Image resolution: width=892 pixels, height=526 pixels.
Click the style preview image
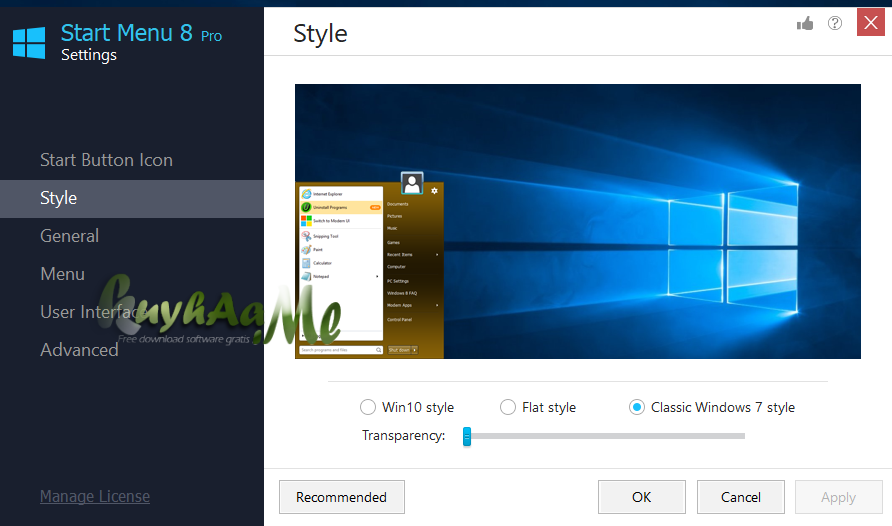coord(577,221)
